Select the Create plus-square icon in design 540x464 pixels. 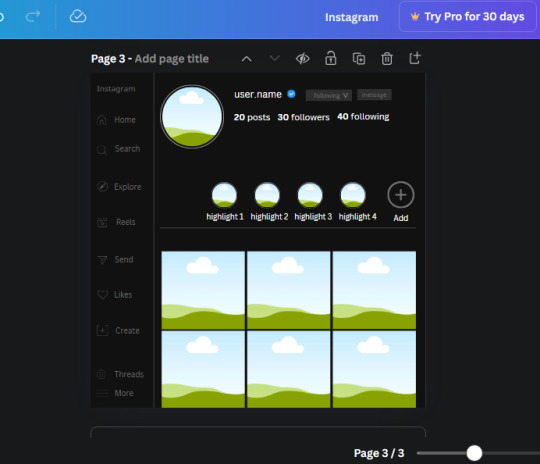[102, 330]
